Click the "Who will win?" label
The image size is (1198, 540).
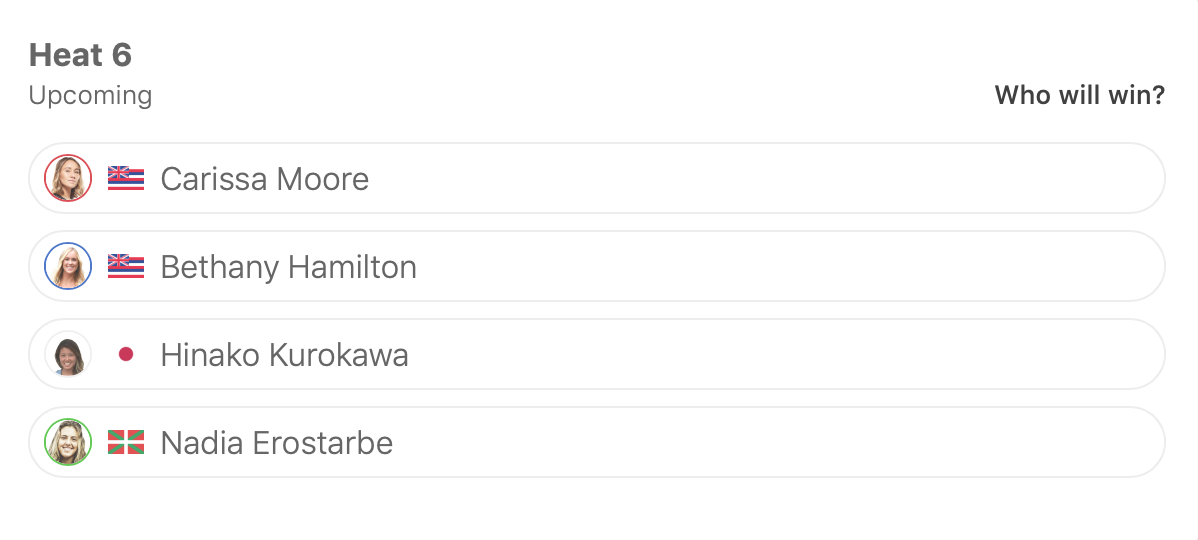pos(1079,96)
